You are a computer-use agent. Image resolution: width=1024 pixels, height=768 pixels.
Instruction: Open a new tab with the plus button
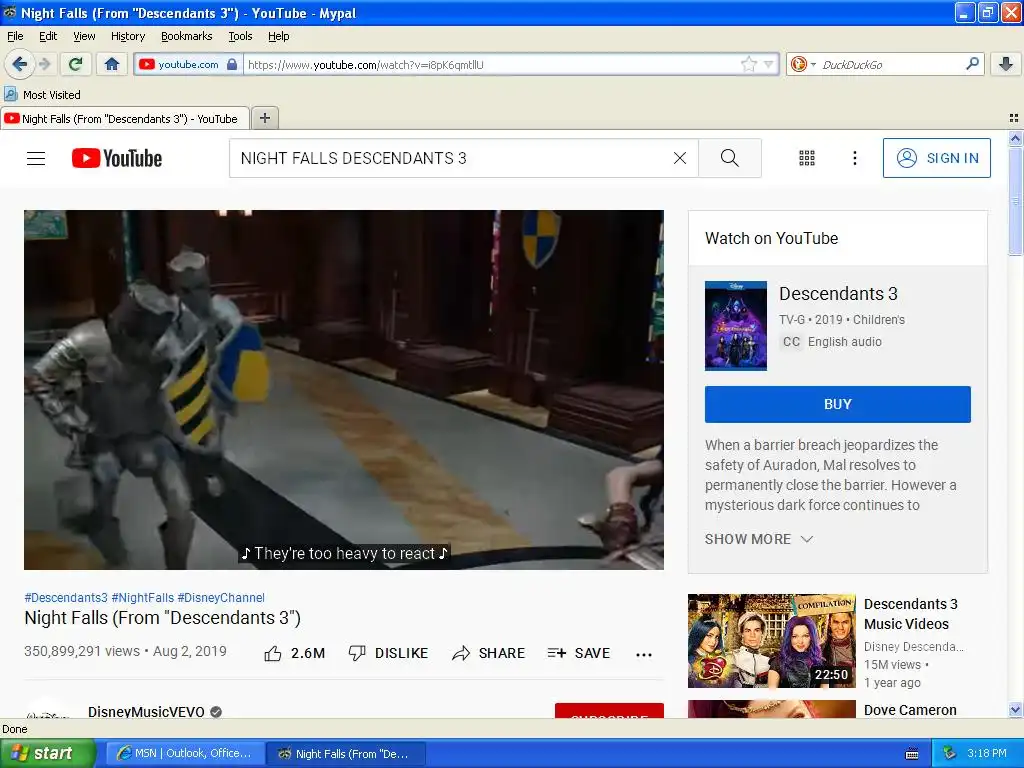264,118
